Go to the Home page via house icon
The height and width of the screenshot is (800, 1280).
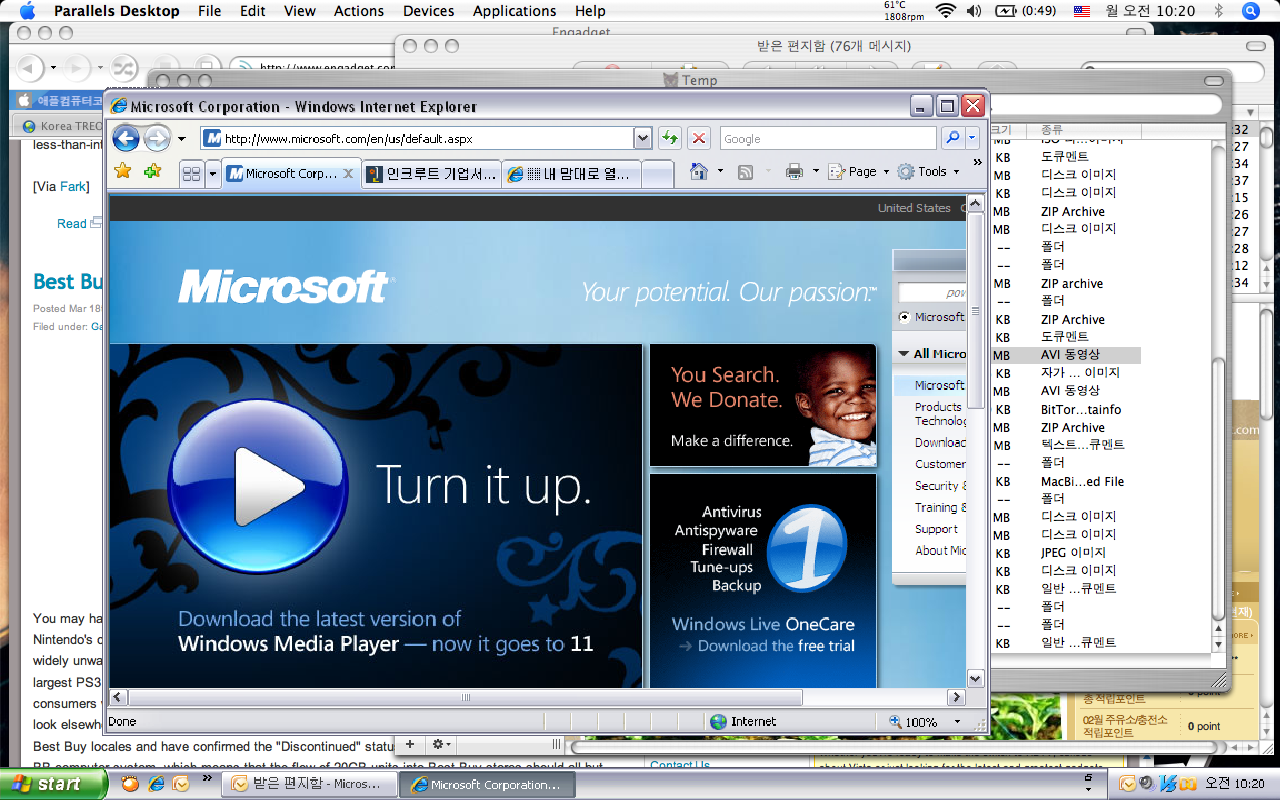(699, 172)
